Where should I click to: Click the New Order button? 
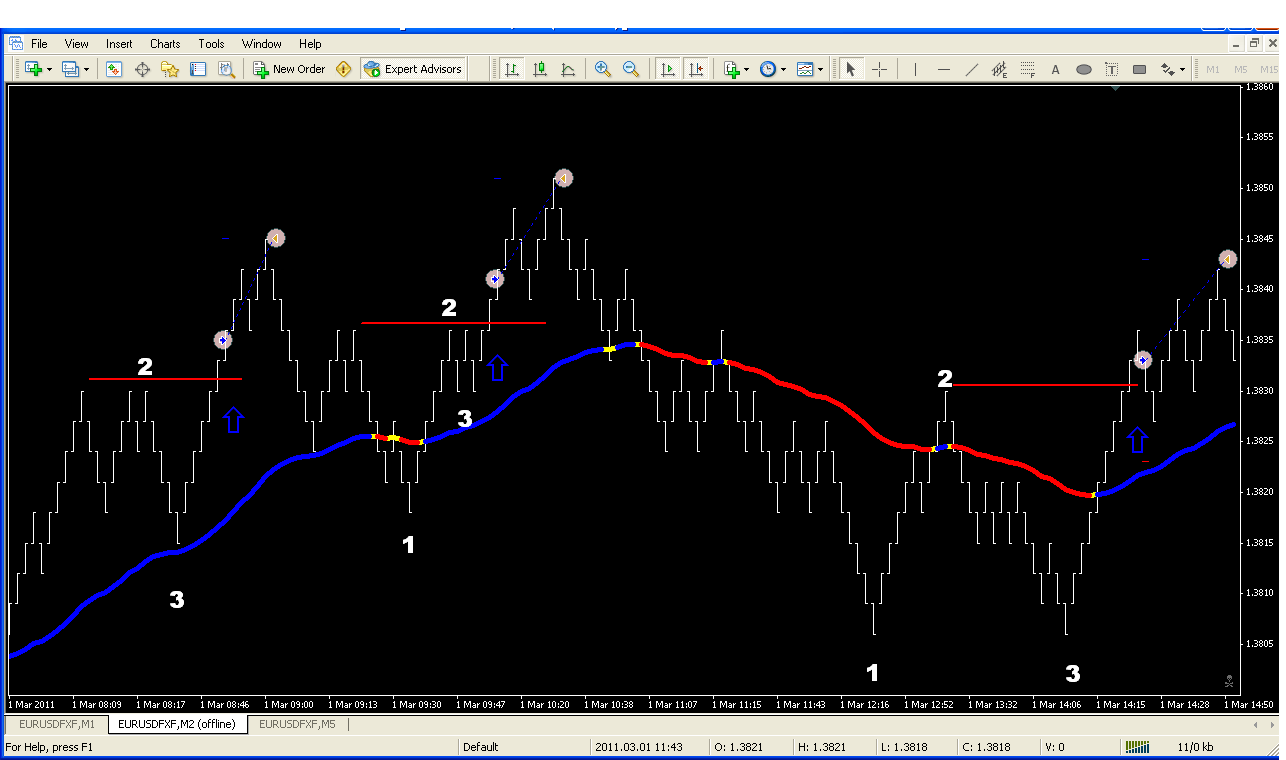click(289, 69)
